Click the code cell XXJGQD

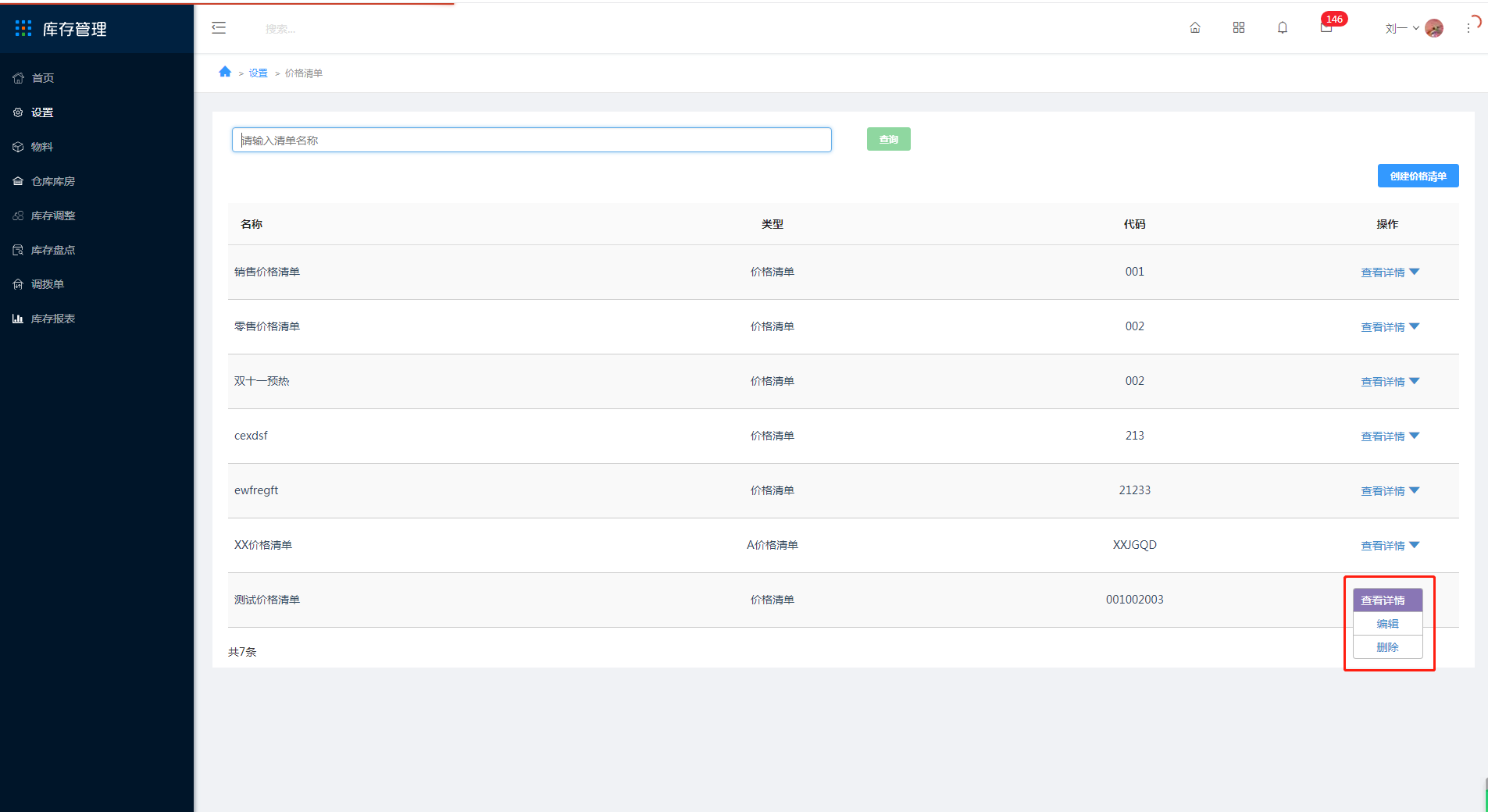tap(1134, 545)
